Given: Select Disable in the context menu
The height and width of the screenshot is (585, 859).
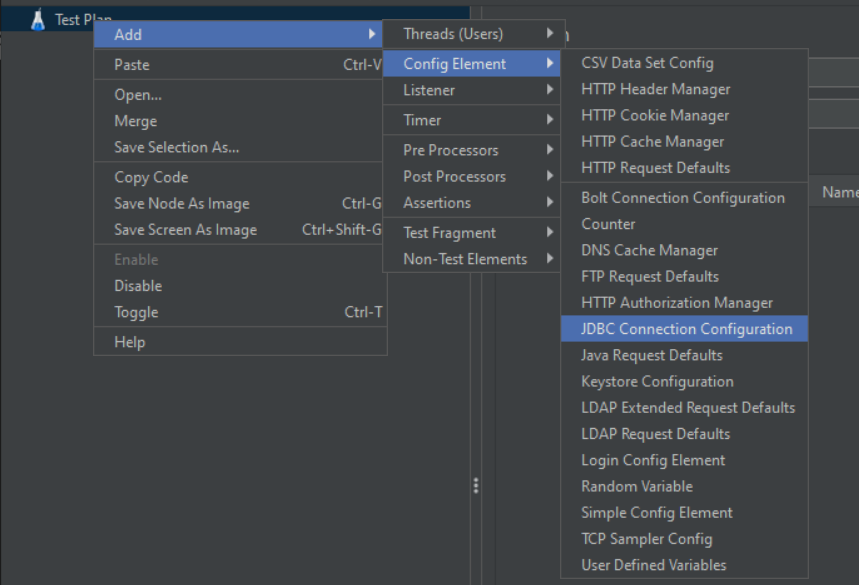Looking at the screenshot, I should [x=238, y=286].
